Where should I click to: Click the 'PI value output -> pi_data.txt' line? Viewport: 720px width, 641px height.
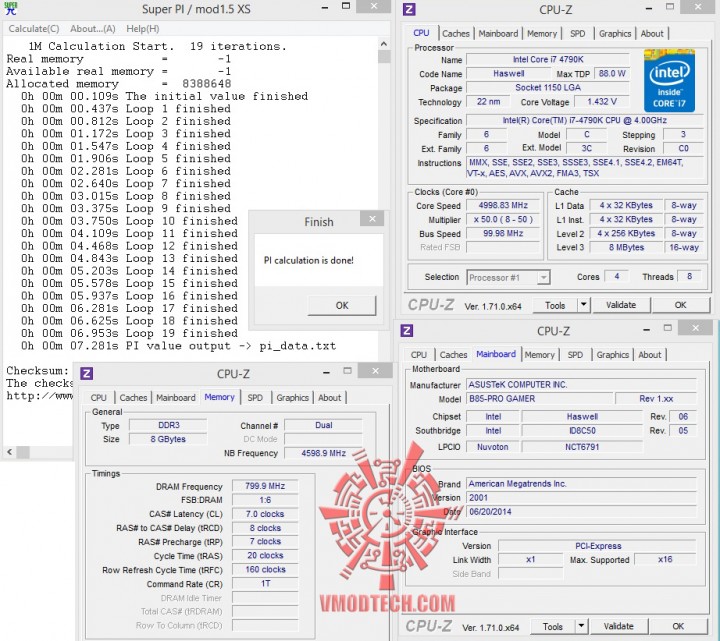click(x=178, y=346)
